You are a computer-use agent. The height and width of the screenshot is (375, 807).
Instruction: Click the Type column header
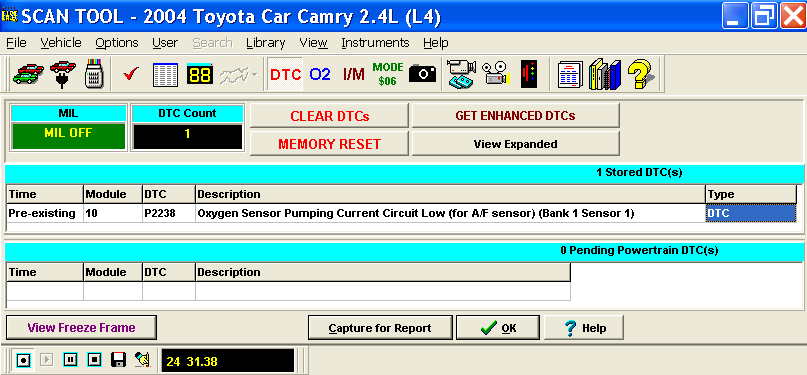pos(751,194)
